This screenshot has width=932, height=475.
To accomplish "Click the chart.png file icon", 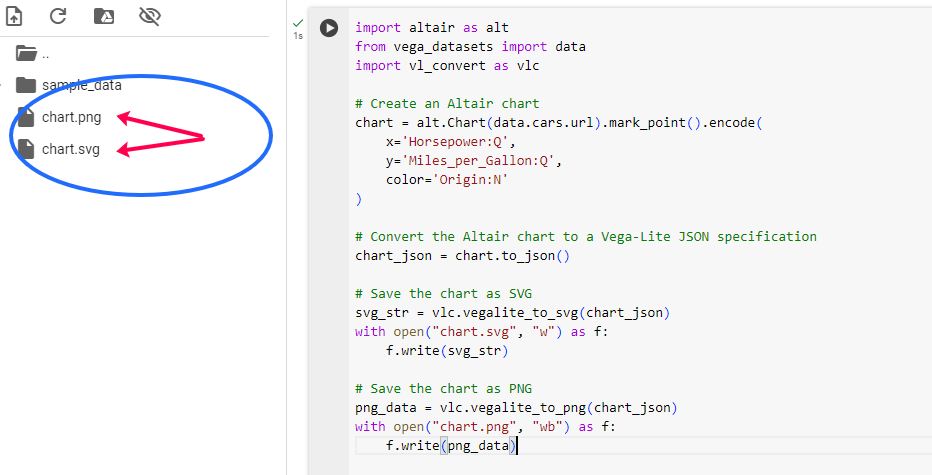I will tap(25, 117).
